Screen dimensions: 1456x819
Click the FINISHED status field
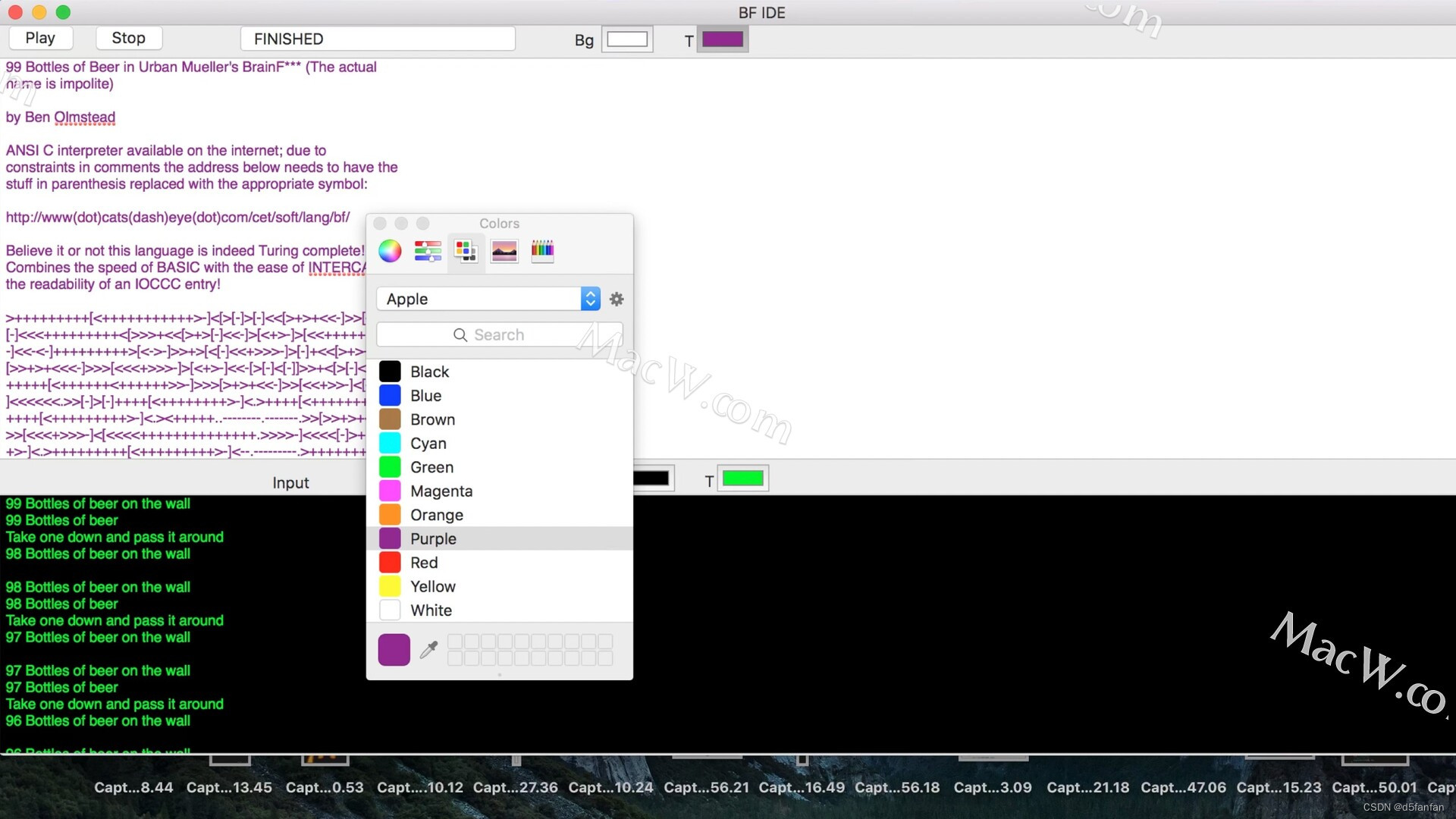(378, 38)
